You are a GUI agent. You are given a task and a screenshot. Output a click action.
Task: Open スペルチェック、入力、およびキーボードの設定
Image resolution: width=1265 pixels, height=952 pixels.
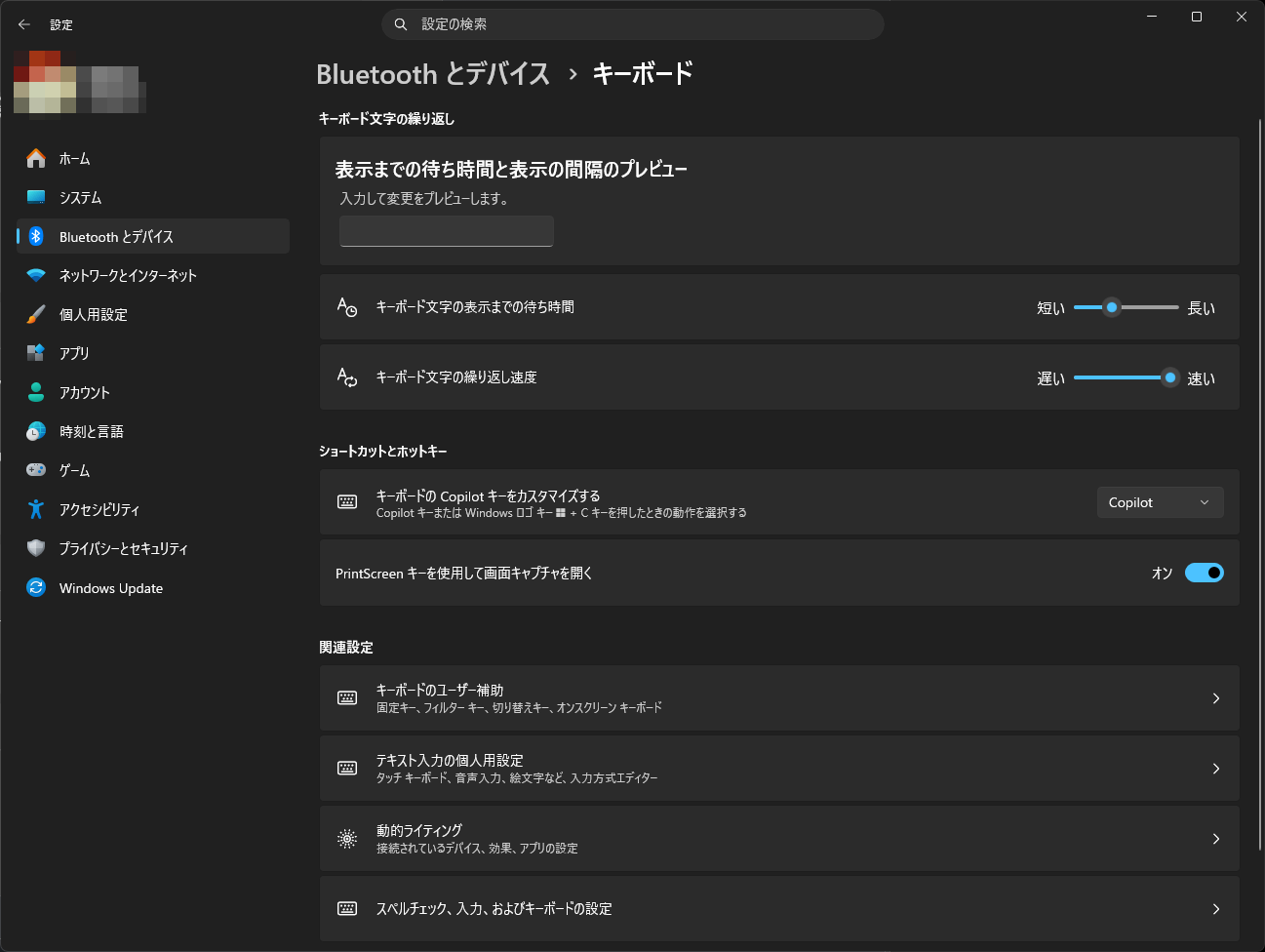click(779, 909)
